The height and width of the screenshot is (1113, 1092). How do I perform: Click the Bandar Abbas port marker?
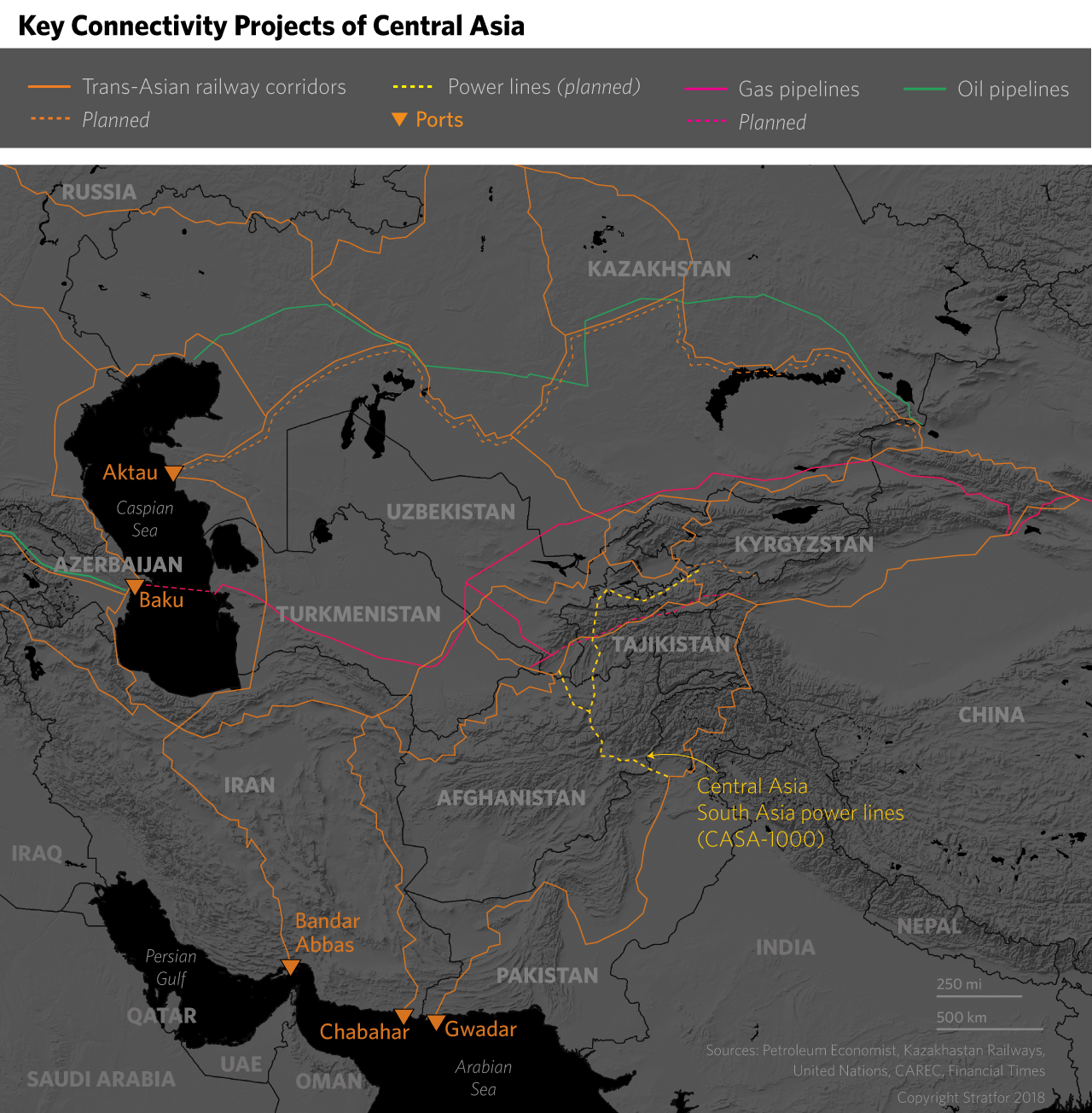pos(290,967)
